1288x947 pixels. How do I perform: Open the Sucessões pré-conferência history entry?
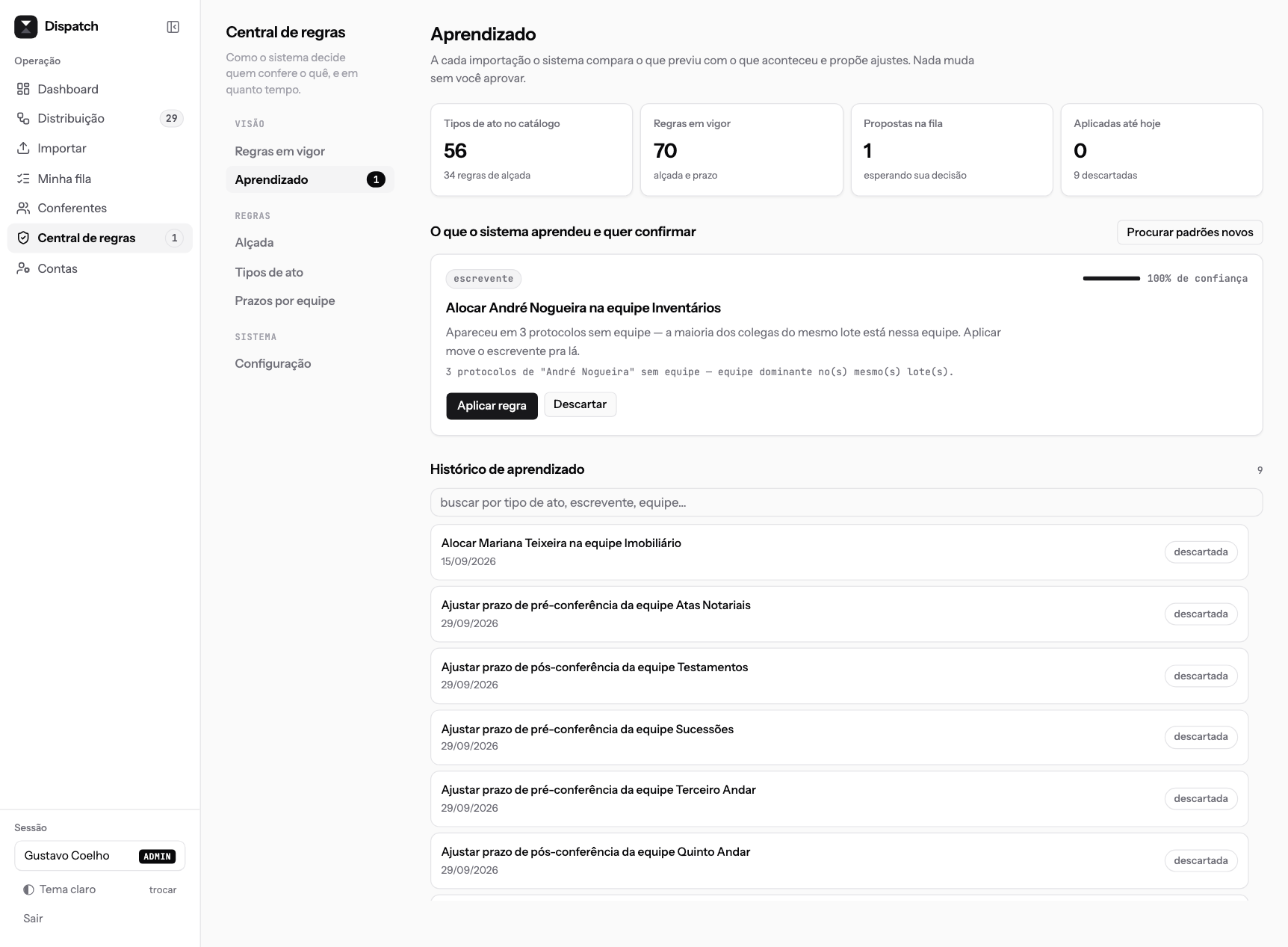[839, 737]
